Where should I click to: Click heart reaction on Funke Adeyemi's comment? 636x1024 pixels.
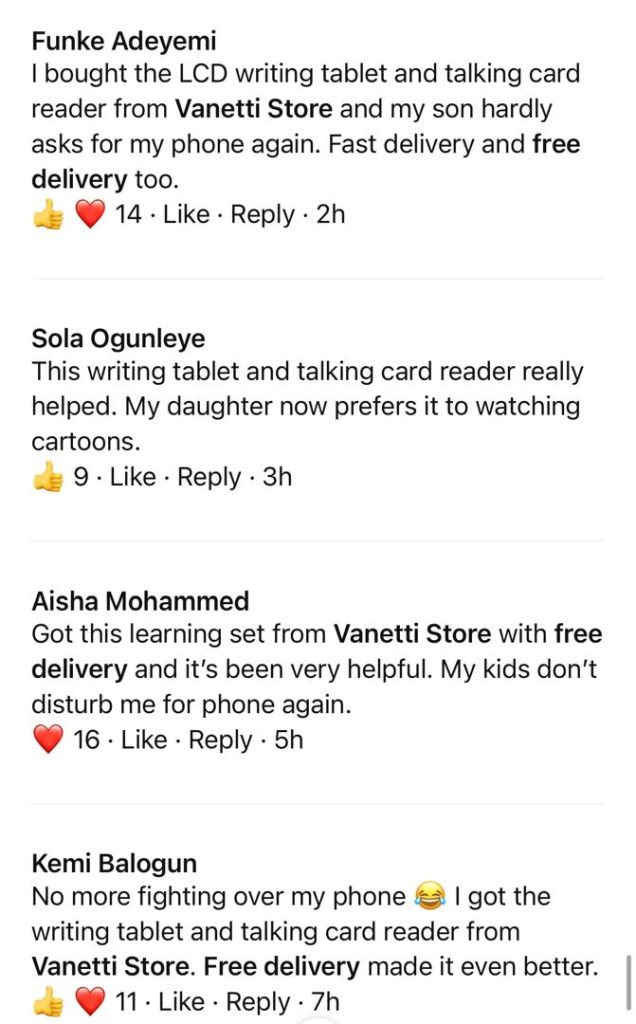pos(90,215)
